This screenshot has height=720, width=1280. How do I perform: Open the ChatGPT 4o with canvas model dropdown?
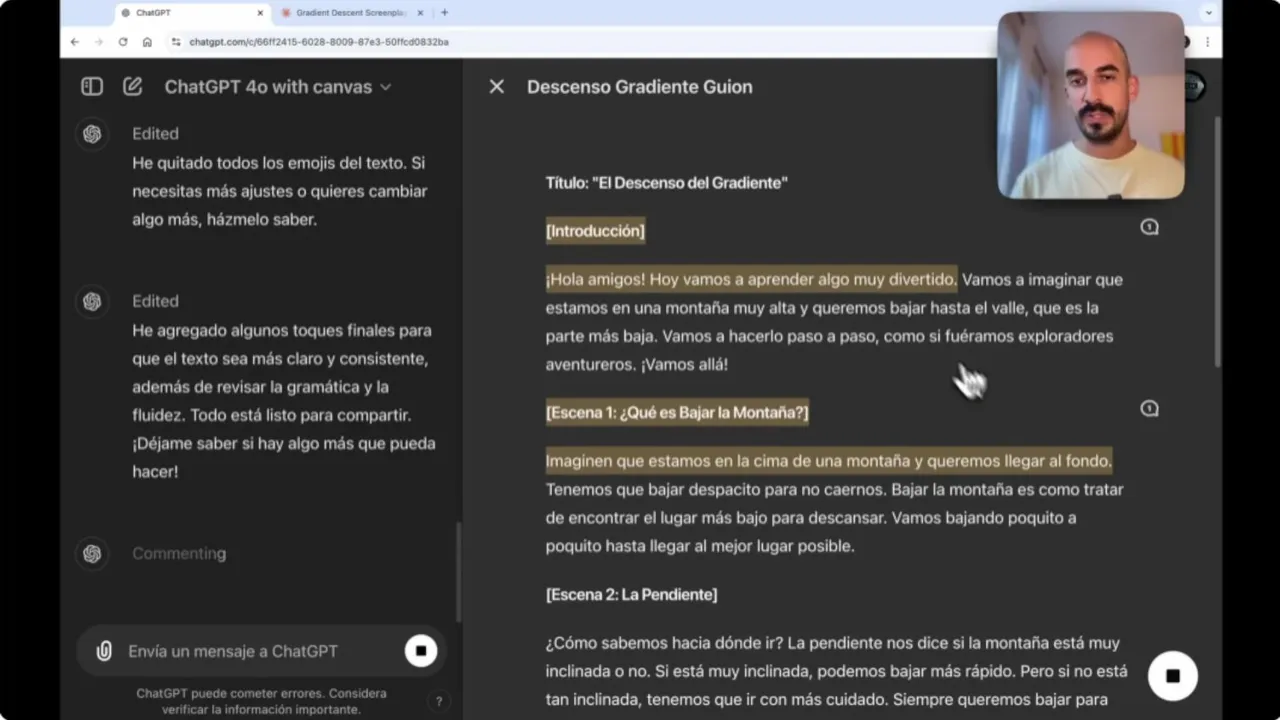[x=278, y=87]
